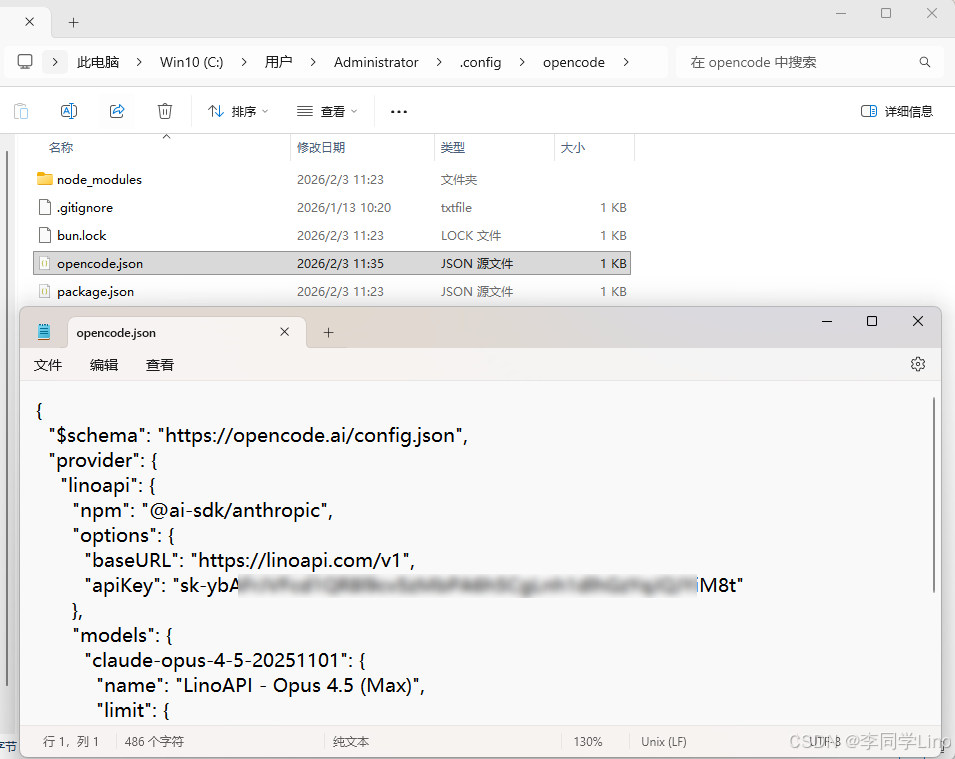The image size is (955, 759).
Task: Click 2026/2/3 11:35 date of opencode.json
Action: pyautogui.click(x=340, y=264)
